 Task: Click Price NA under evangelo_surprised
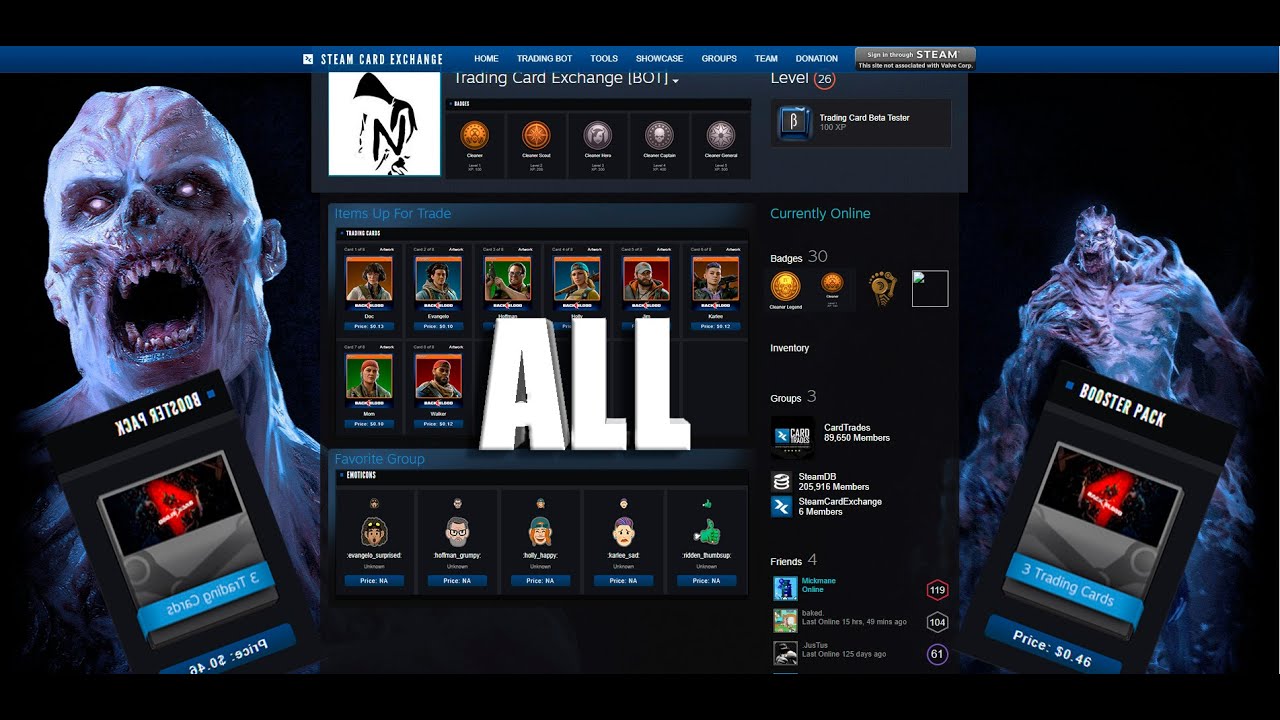coord(375,580)
